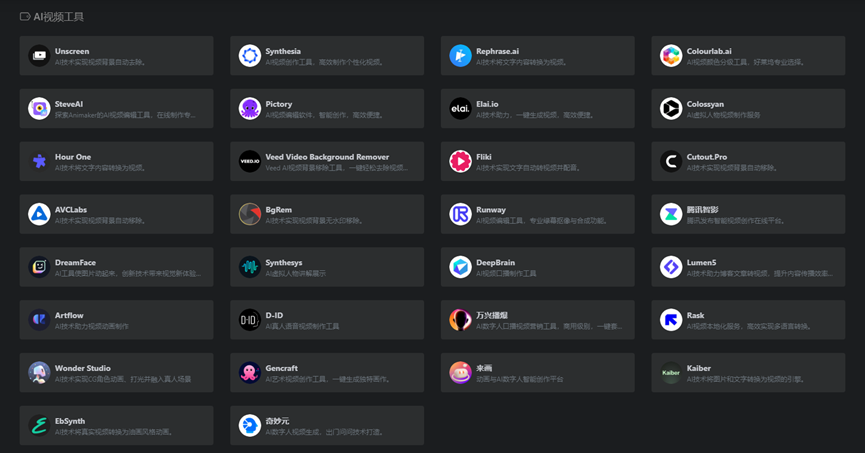The height and width of the screenshot is (453, 865).
Task: Click the D-ID logo icon
Action: [x=250, y=319]
